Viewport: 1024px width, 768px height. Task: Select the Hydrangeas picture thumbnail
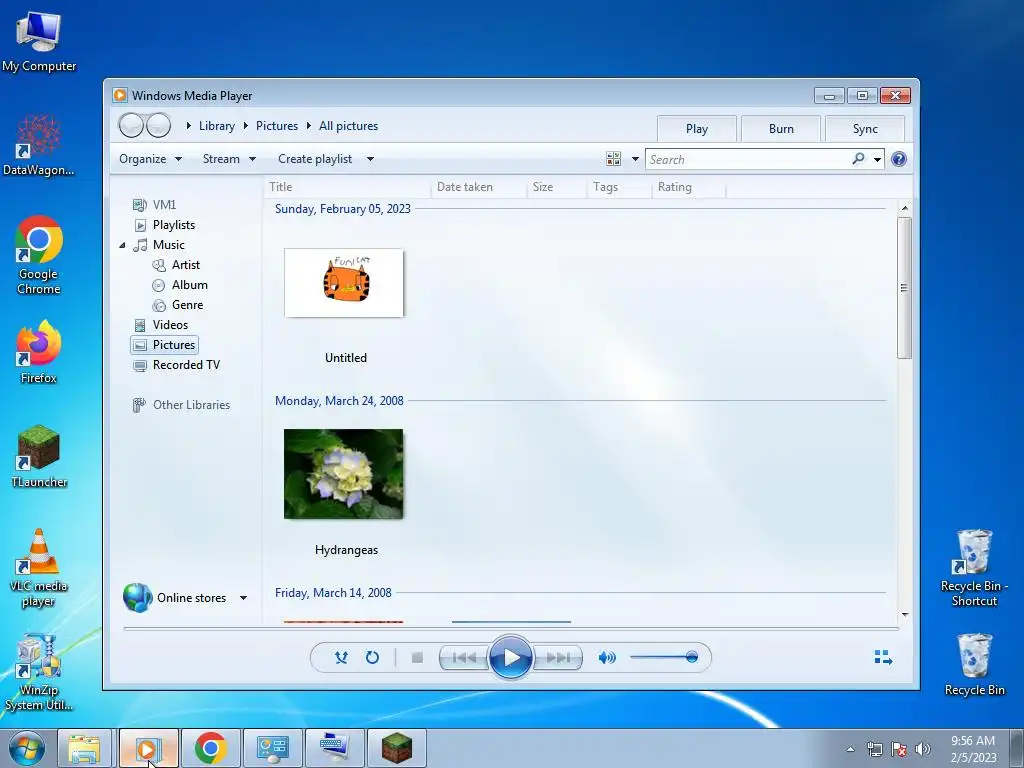[344, 474]
